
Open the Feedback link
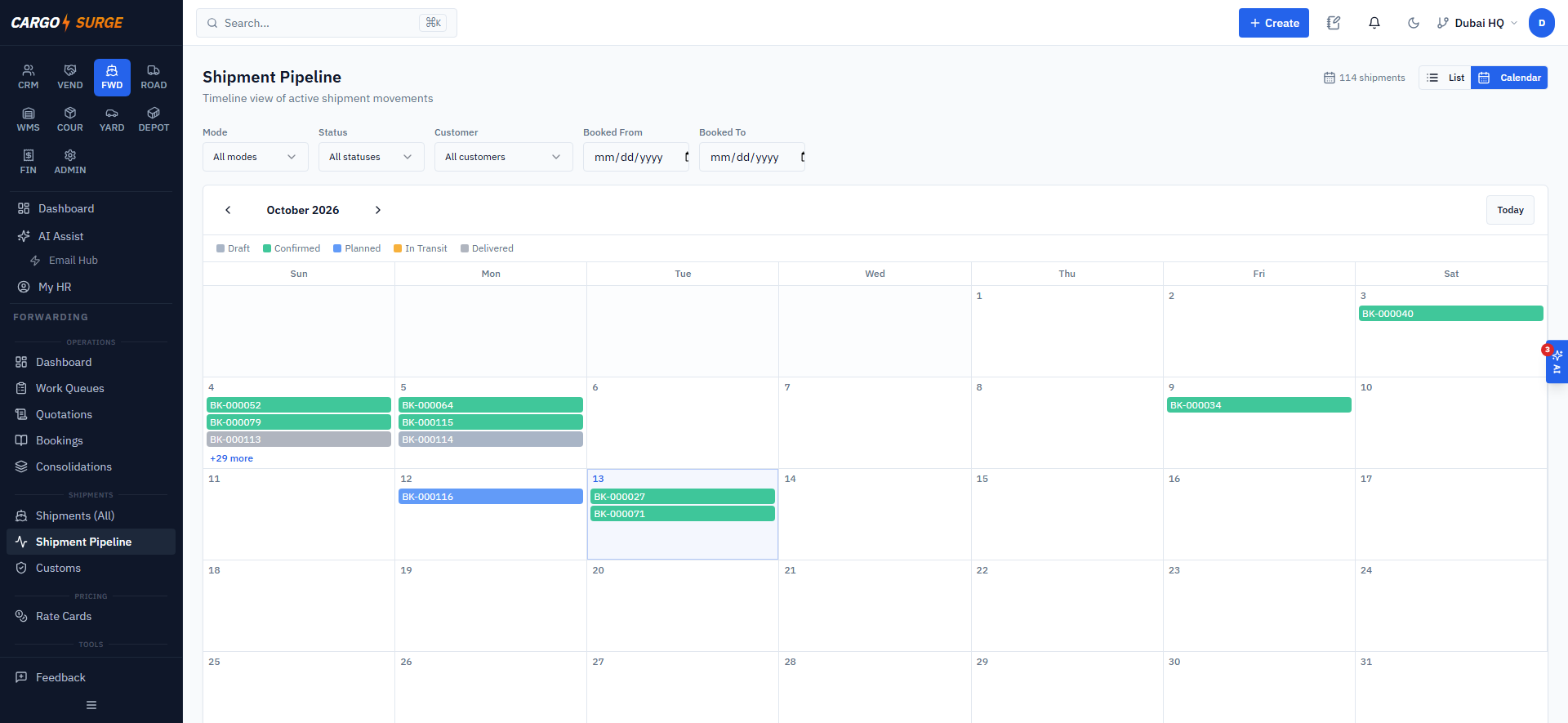coord(91,677)
